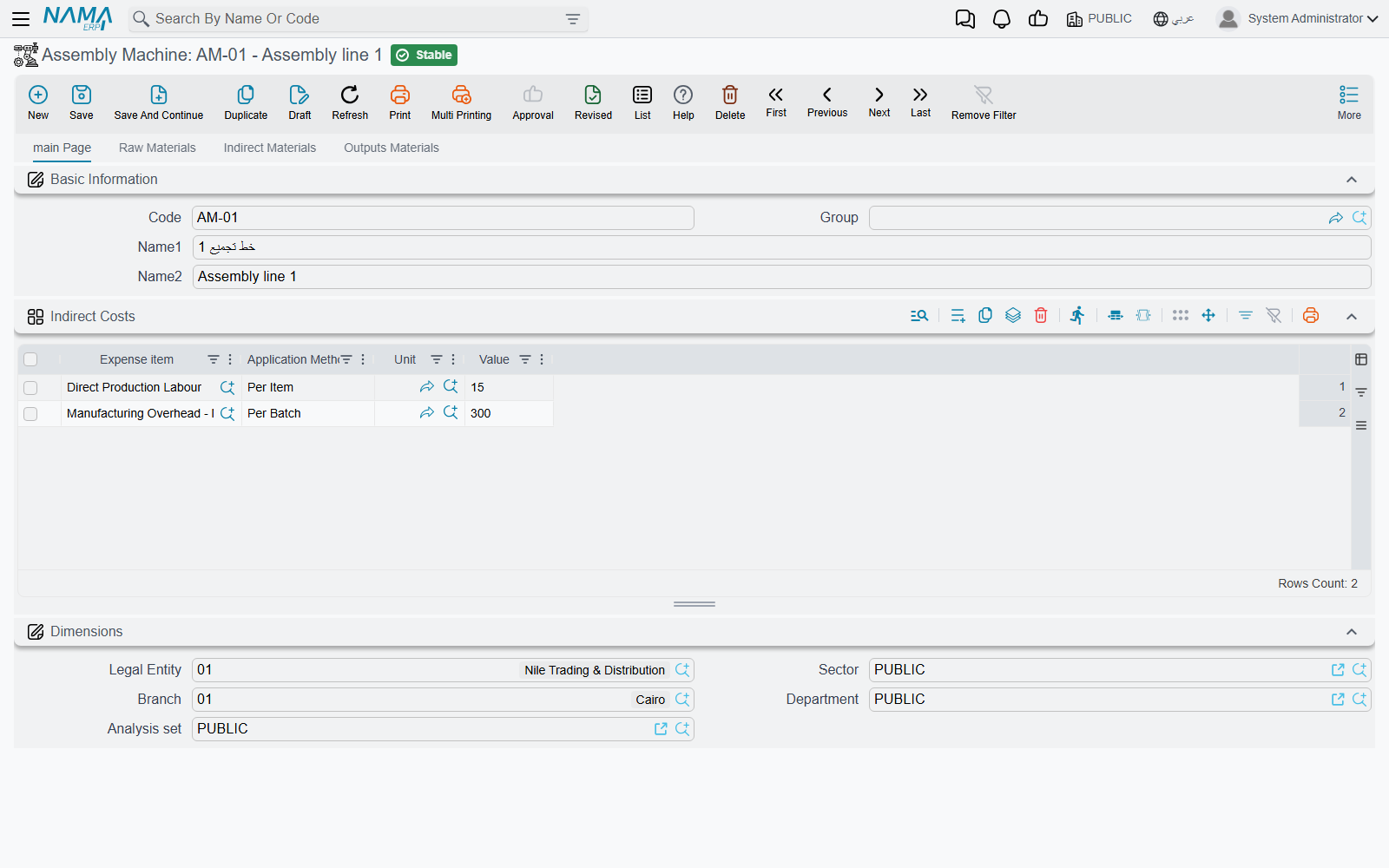Open the chat messages icon in header
Screen dimensions: 1389x868
pos(964,19)
